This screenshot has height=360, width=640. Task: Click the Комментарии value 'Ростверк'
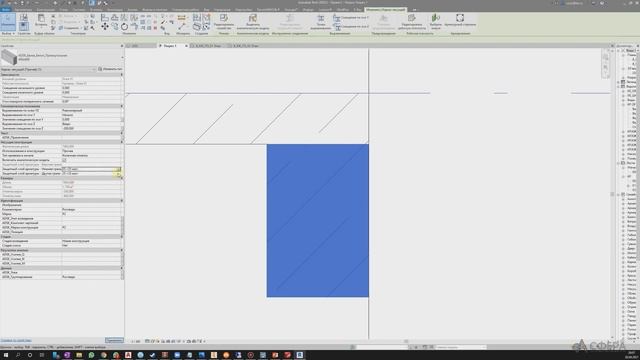coord(69,209)
